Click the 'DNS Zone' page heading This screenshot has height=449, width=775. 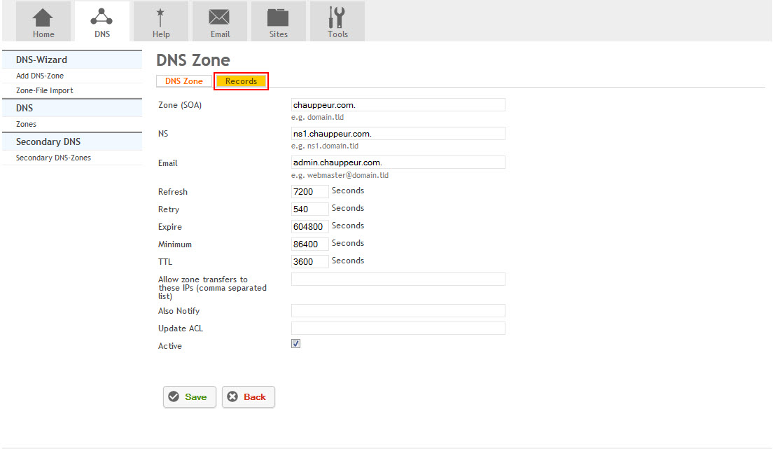tap(193, 60)
